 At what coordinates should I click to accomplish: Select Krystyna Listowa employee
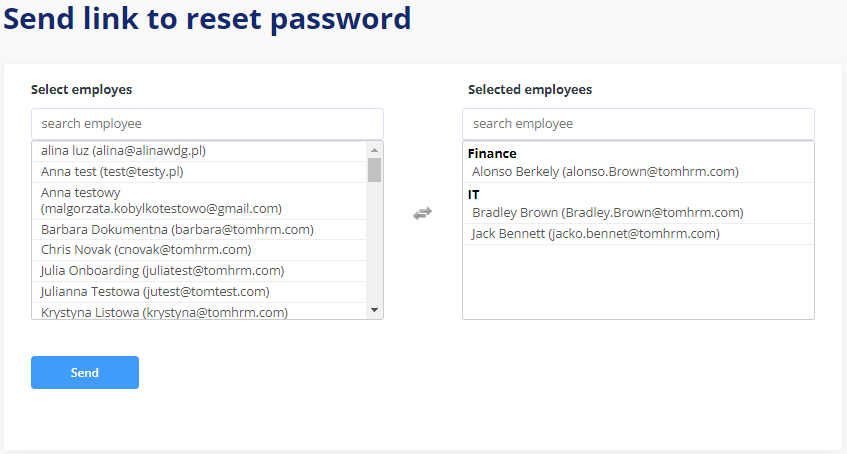pyautogui.click(x=199, y=312)
